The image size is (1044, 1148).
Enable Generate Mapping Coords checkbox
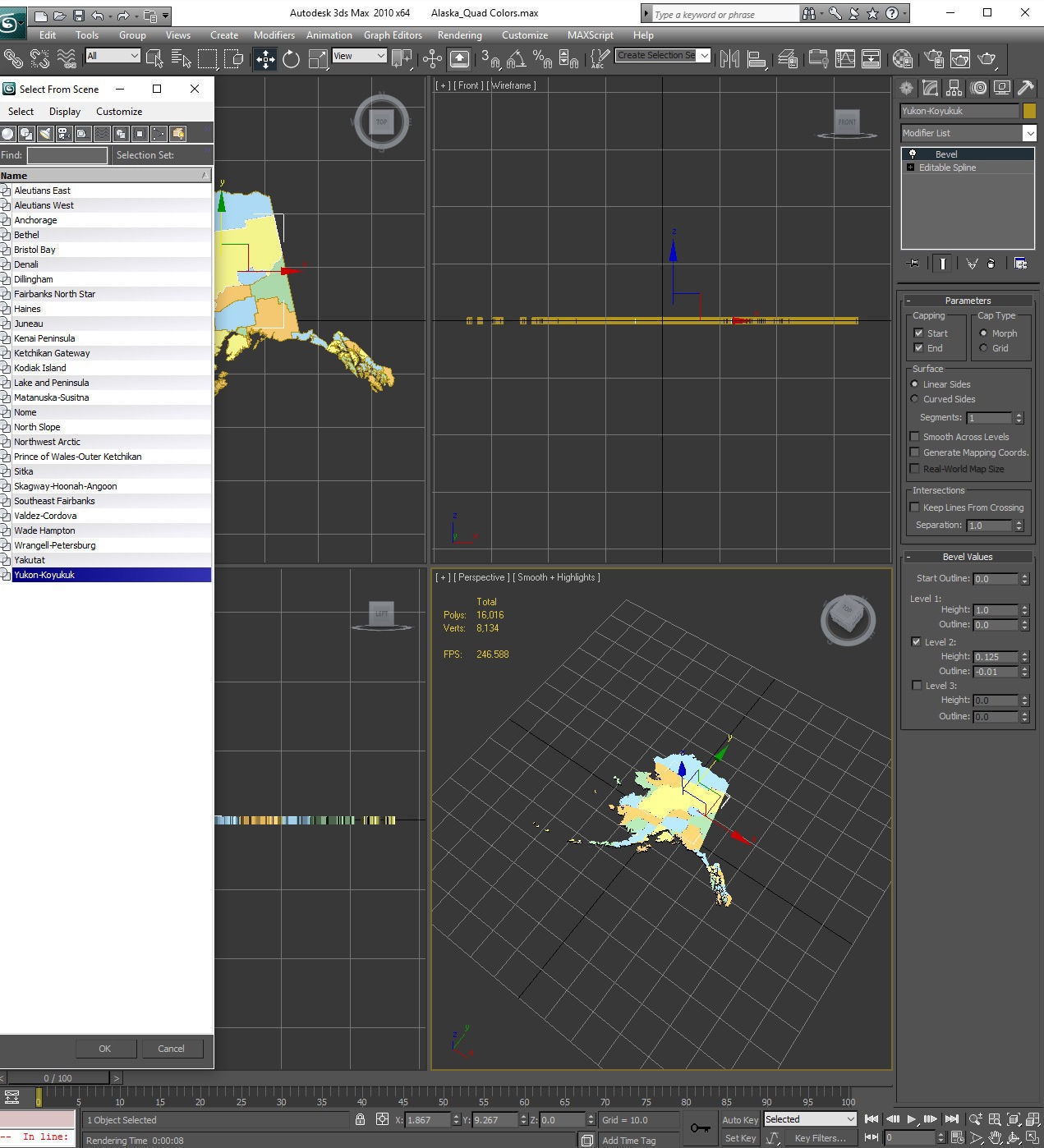pos(914,452)
